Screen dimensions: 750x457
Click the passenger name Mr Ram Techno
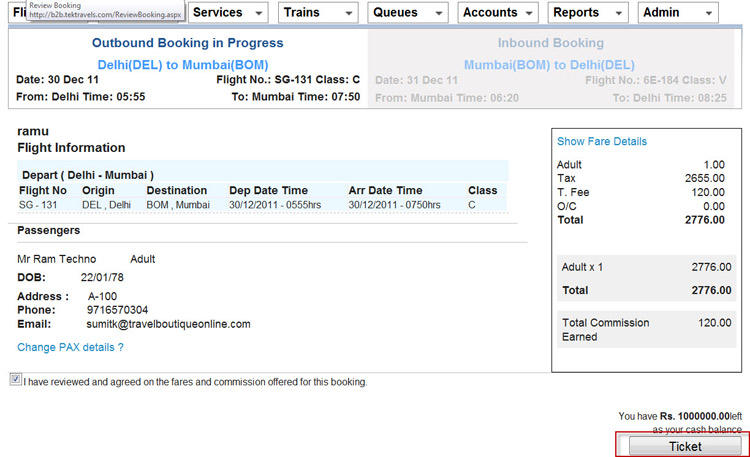57,259
